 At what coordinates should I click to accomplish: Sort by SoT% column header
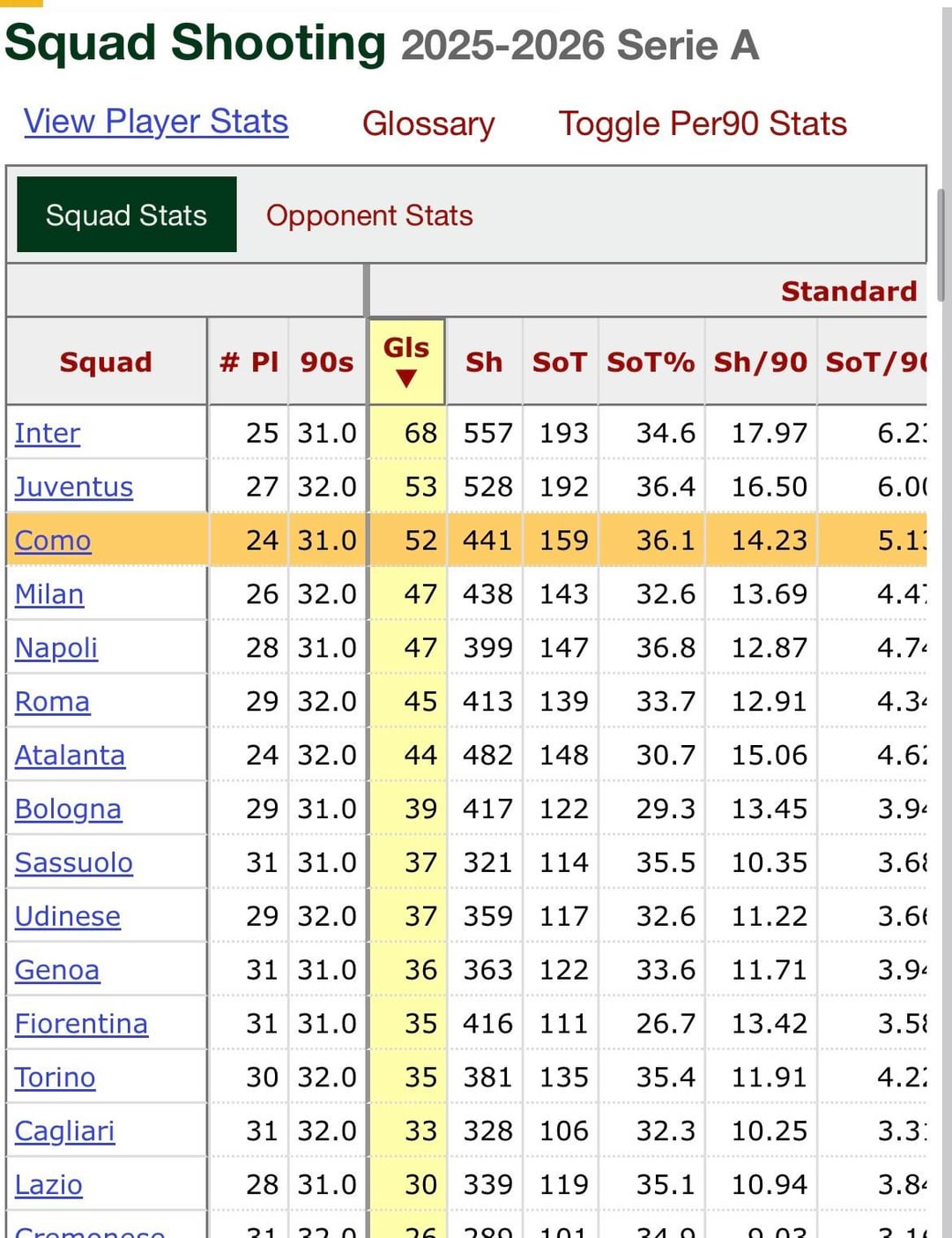point(651,362)
